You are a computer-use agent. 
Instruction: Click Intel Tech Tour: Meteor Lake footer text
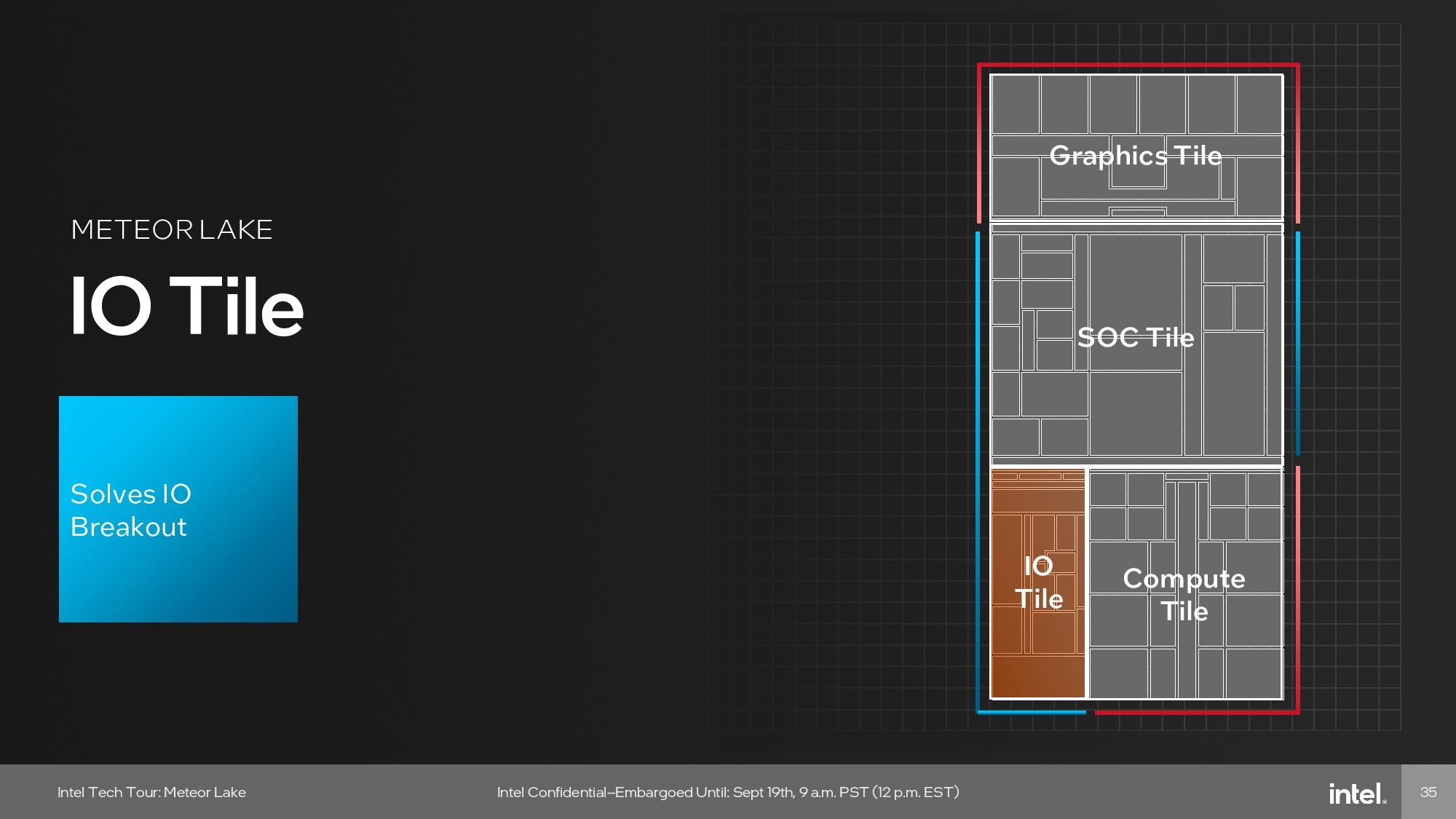(x=151, y=792)
